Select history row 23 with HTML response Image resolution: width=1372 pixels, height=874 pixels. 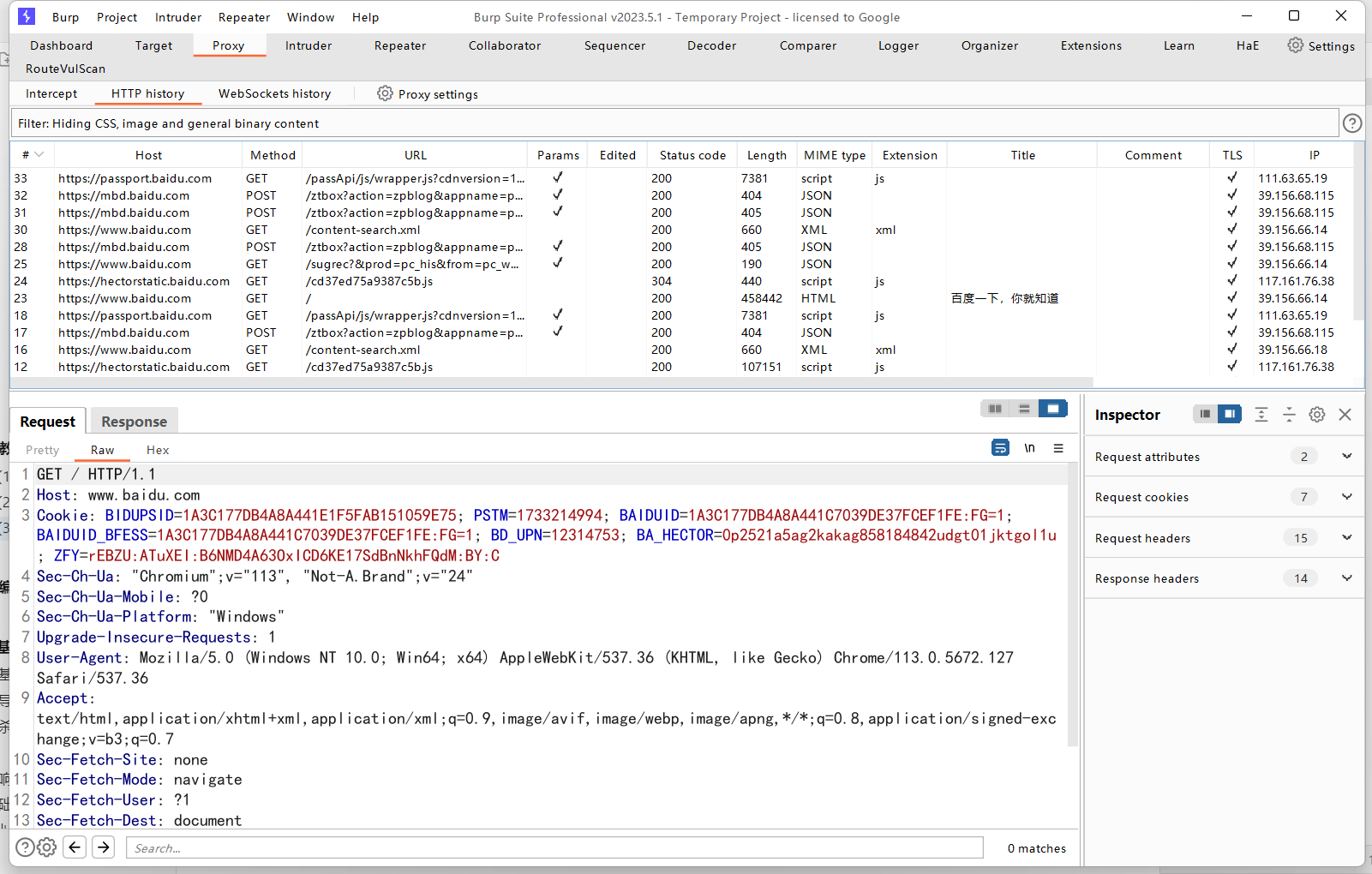point(681,298)
